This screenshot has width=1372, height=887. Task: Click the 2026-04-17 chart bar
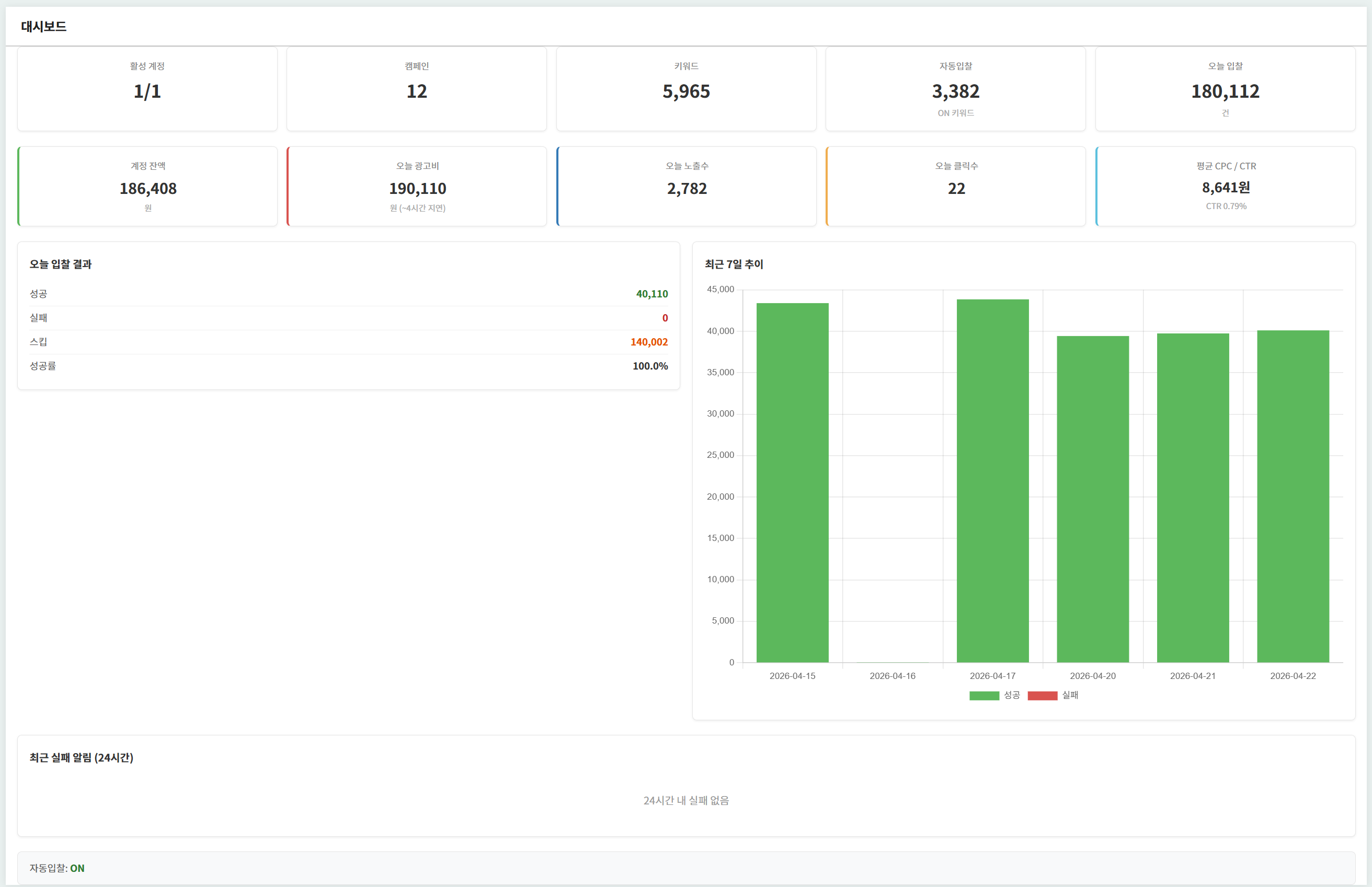[x=992, y=481]
